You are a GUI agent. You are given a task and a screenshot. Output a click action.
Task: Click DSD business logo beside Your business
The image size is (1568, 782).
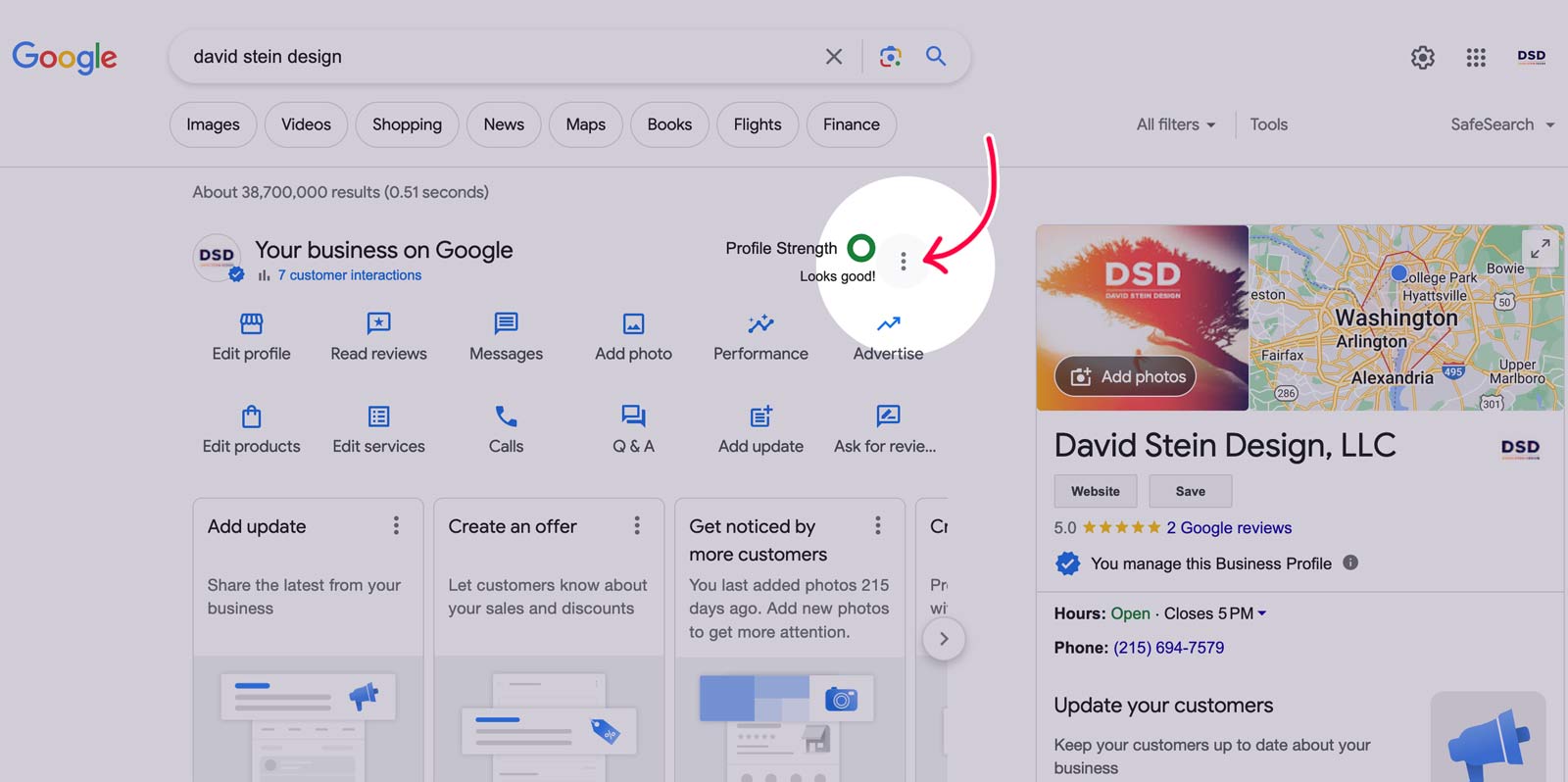pos(218,258)
